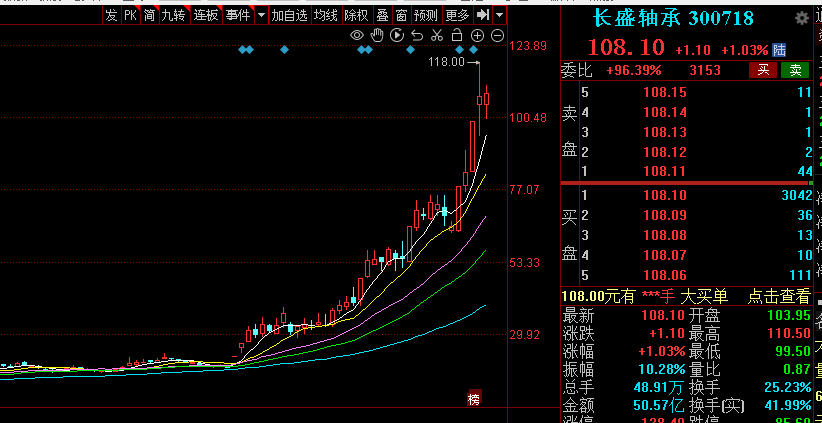
Task: Click the undo arrow icon
Action: 417,35
